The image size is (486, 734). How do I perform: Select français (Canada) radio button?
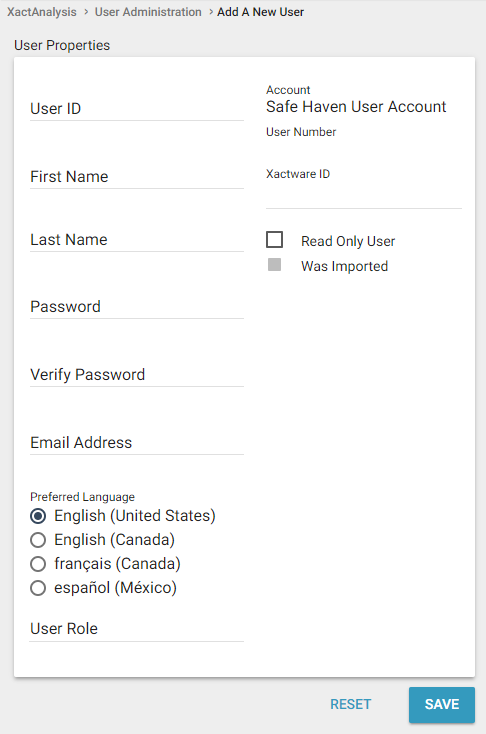(x=38, y=564)
